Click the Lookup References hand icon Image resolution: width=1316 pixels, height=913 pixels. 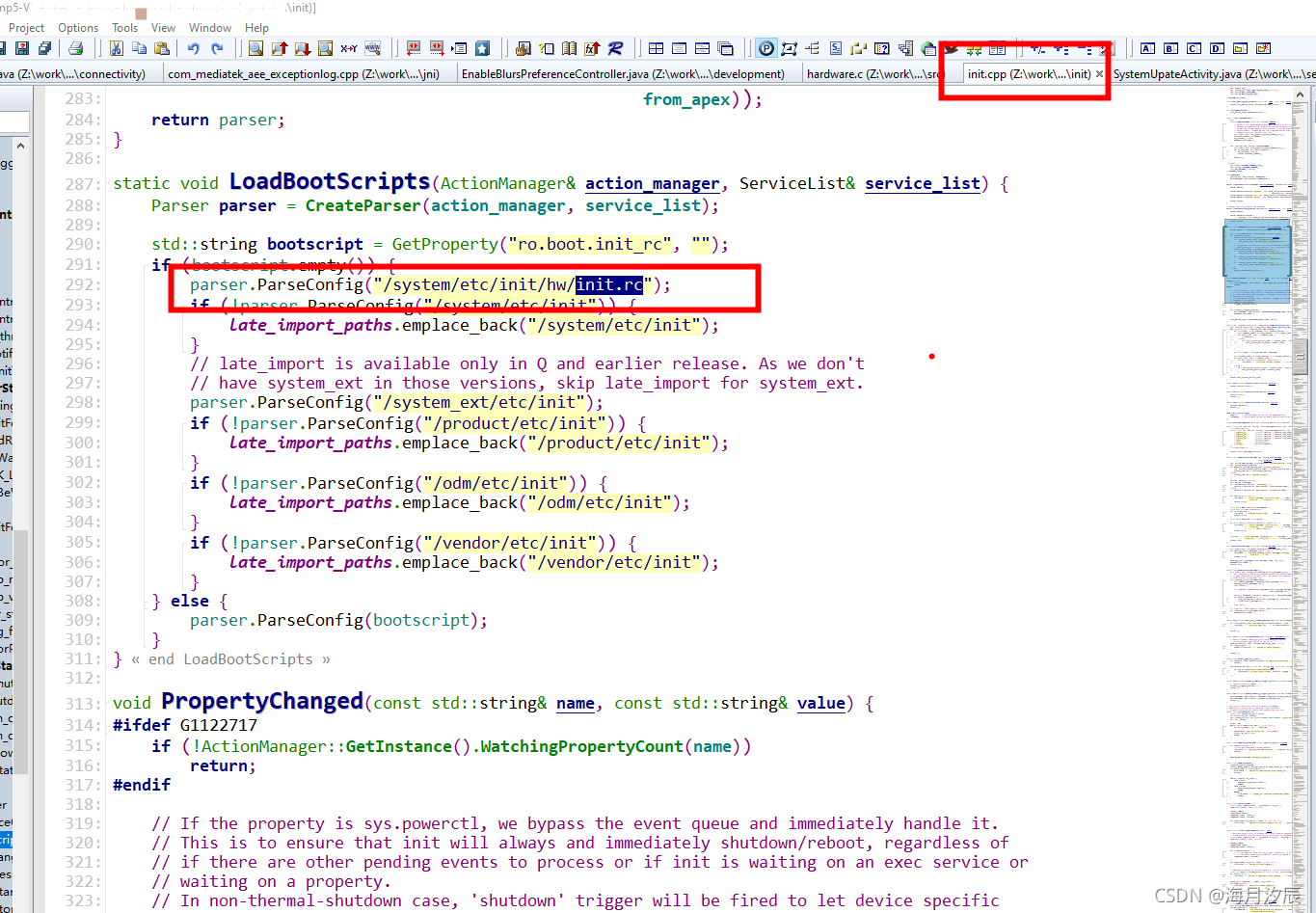524,48
